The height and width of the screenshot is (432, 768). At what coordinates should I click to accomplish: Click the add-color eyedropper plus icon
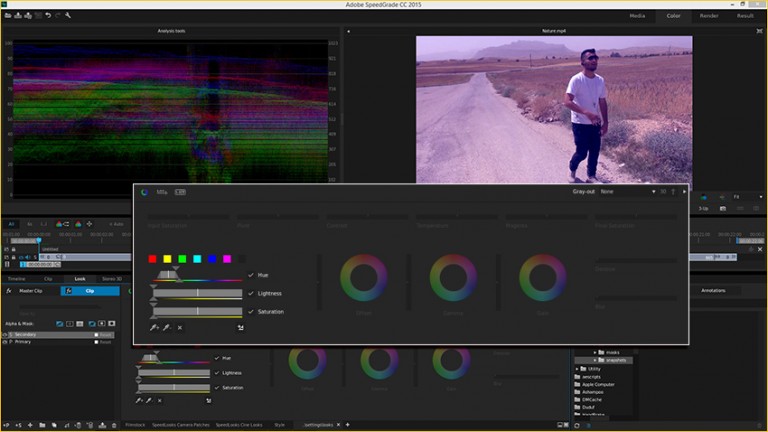(x=154, y=328)
